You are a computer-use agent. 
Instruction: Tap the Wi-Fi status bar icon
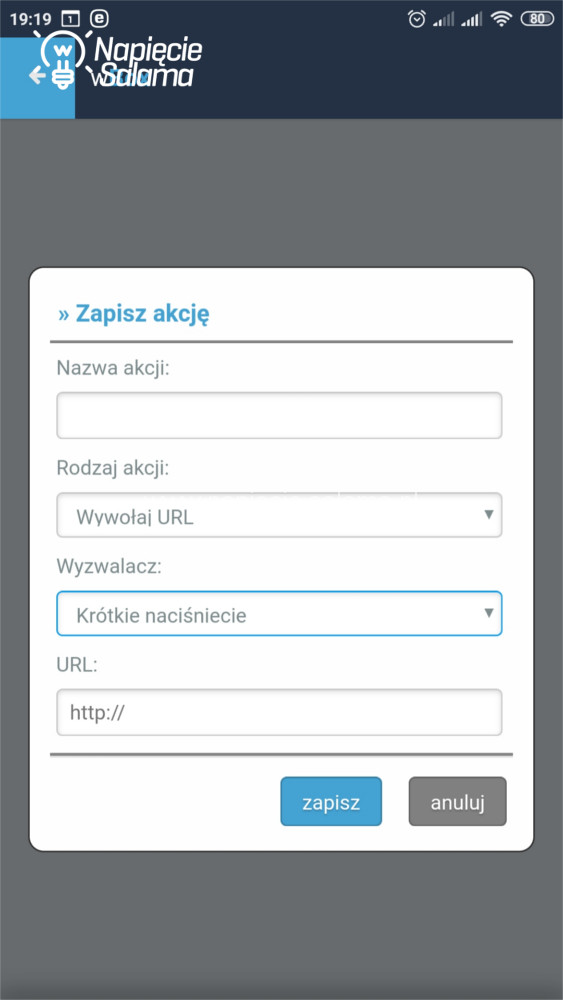pos(502,19)
